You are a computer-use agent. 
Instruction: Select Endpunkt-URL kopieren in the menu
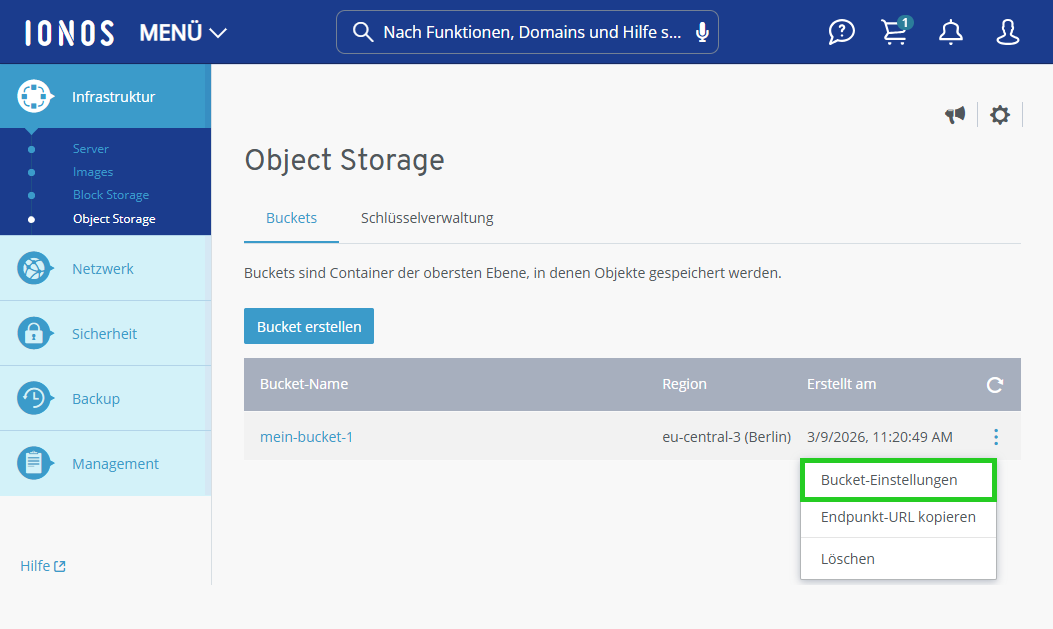[x=897, y=517]
